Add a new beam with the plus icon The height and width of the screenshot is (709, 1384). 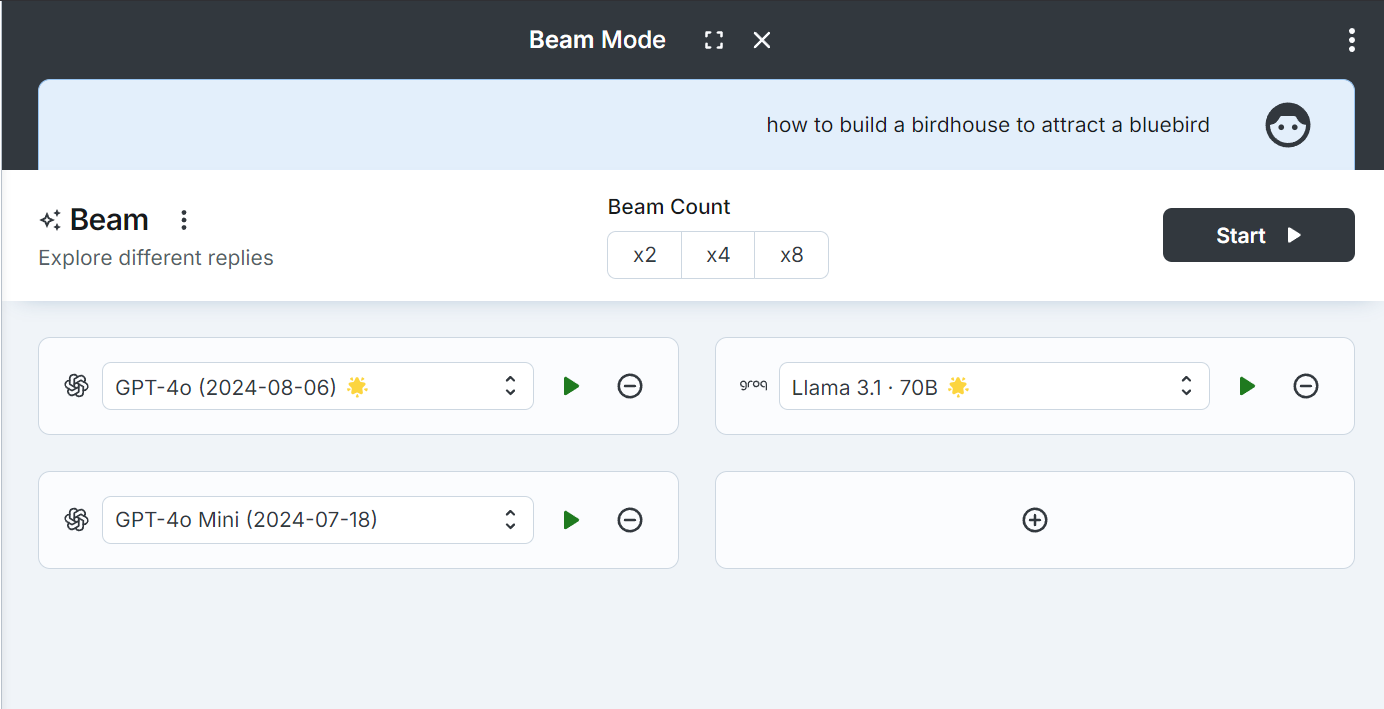pos(1035,520)
